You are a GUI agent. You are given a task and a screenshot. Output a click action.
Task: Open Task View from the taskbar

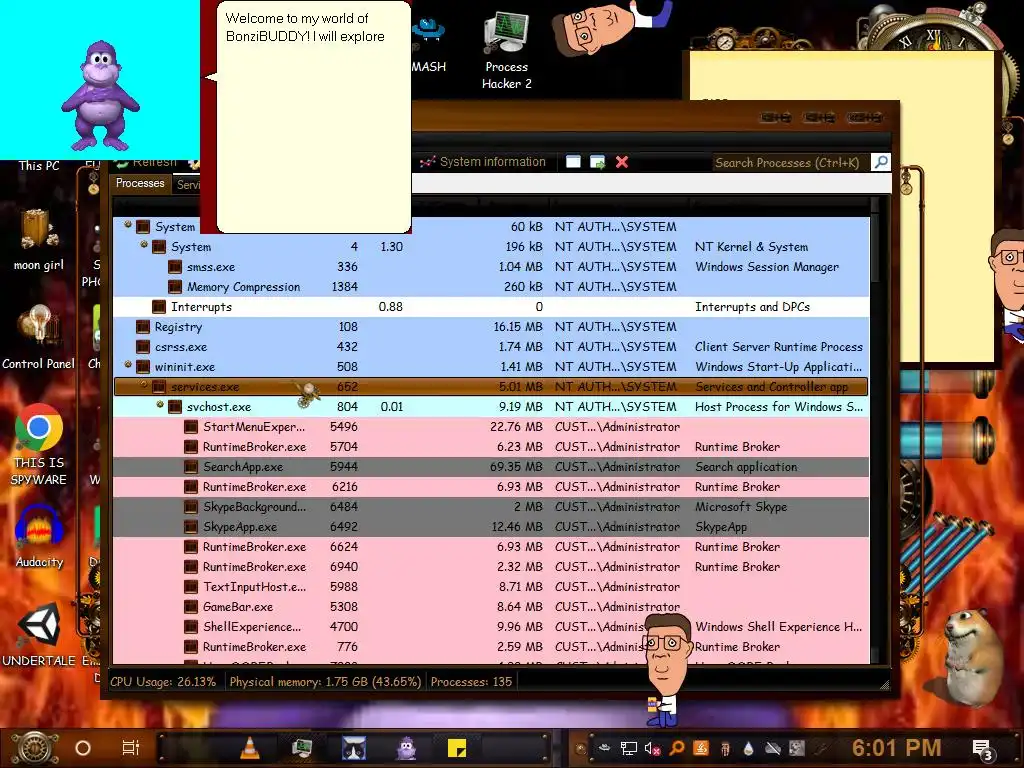[131, 748]
